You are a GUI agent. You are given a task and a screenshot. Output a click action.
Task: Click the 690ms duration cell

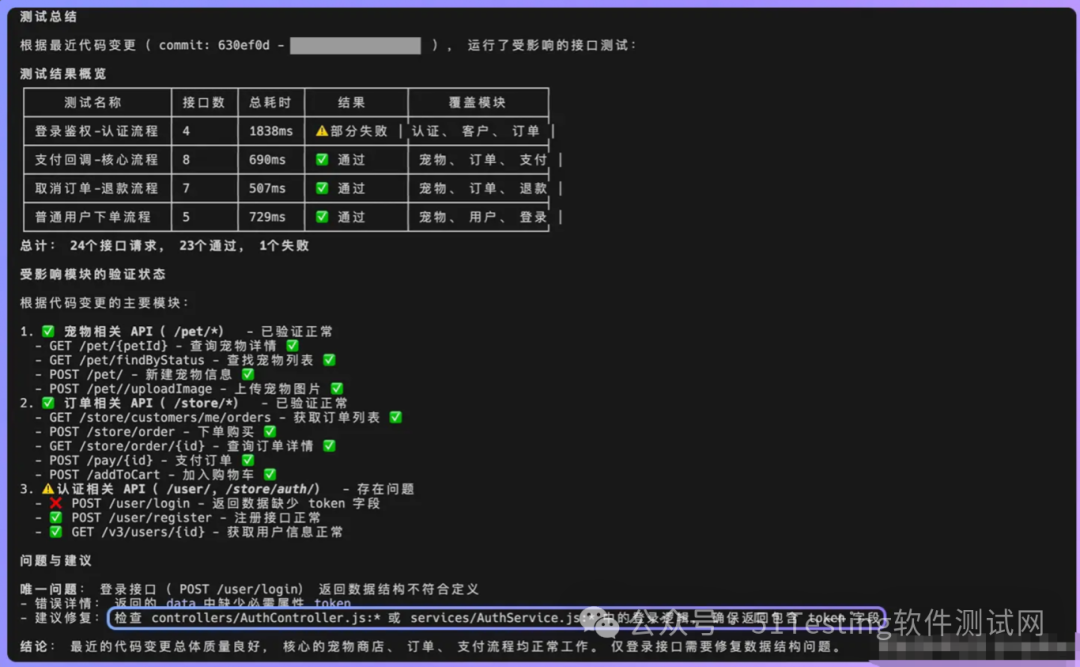coord(267,160)
